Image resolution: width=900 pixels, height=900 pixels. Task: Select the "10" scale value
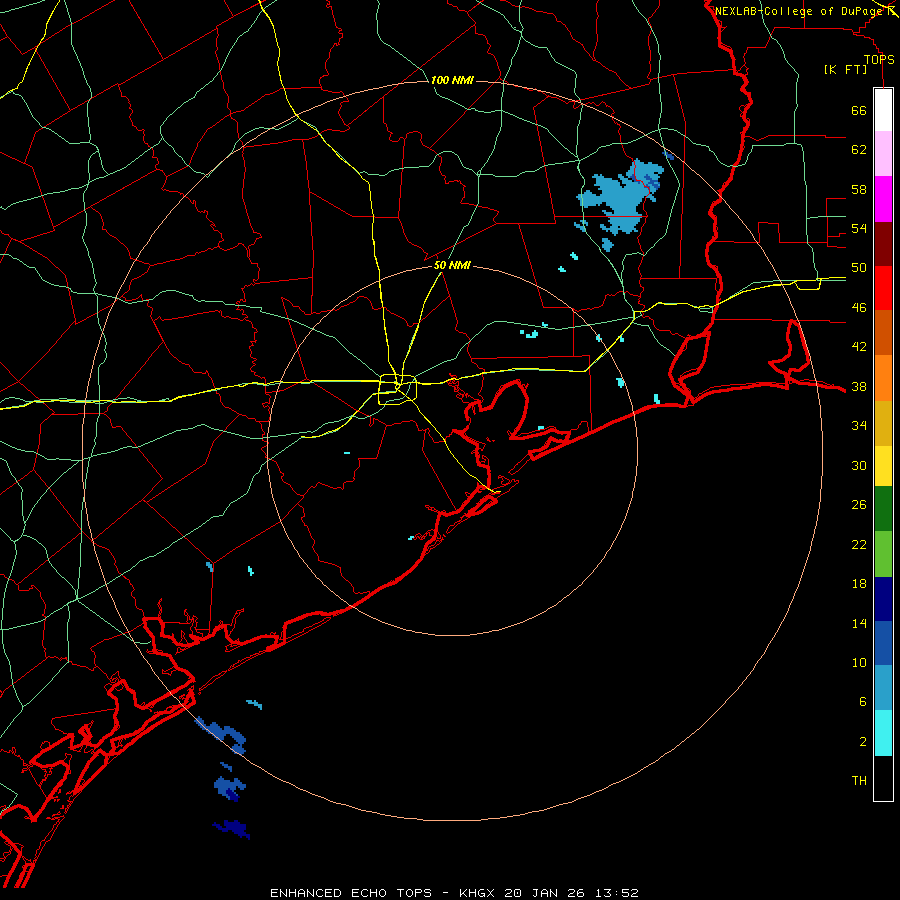pos(859,663)
